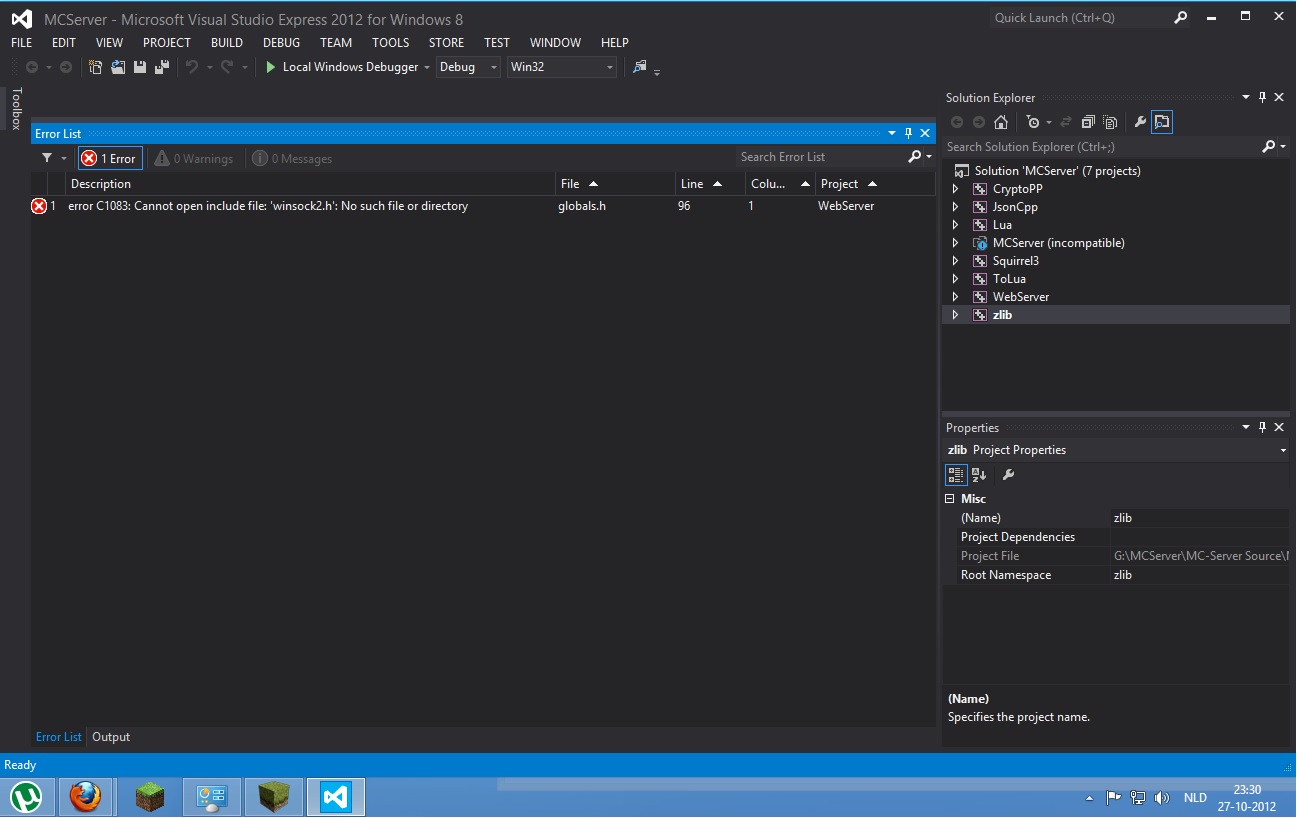
Task: Click the Save All toolbar icon
Action: pyautogui.click(x=161, y=67)
